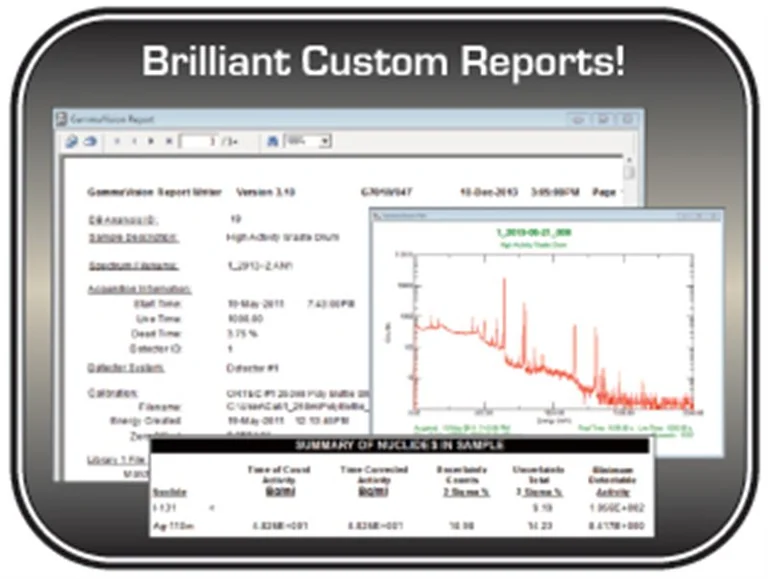
Task: Click the 'Version 3.10' text
Action: 265,192
